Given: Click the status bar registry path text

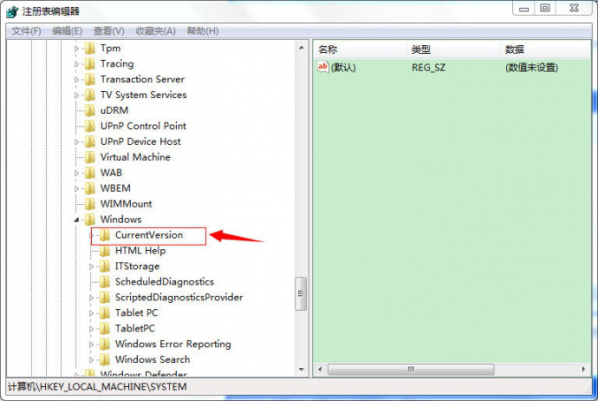Looking at the screenshot, I should pos(98,387).
